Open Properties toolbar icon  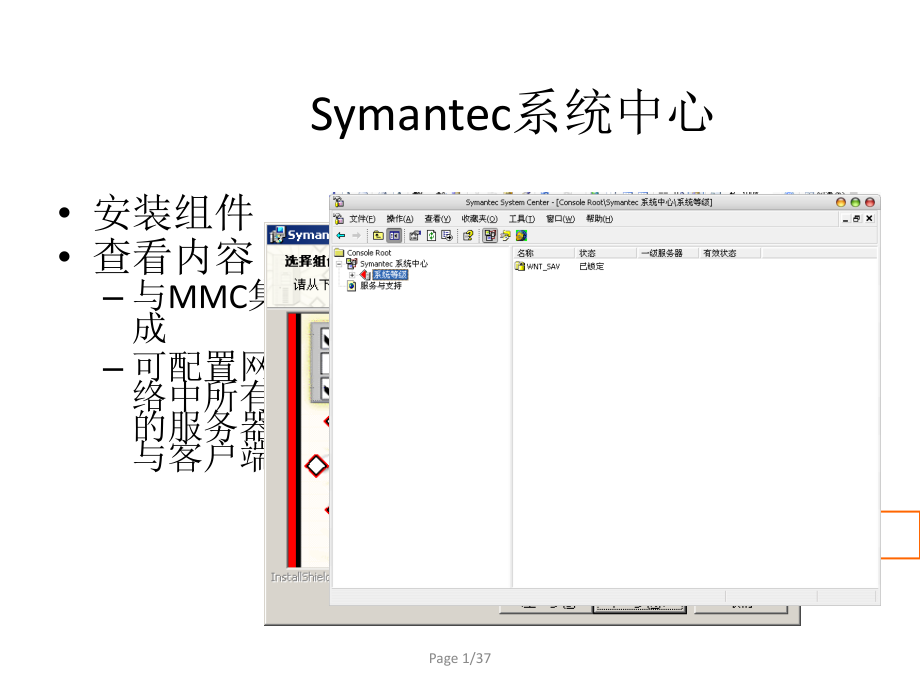(x=415, y=236)
